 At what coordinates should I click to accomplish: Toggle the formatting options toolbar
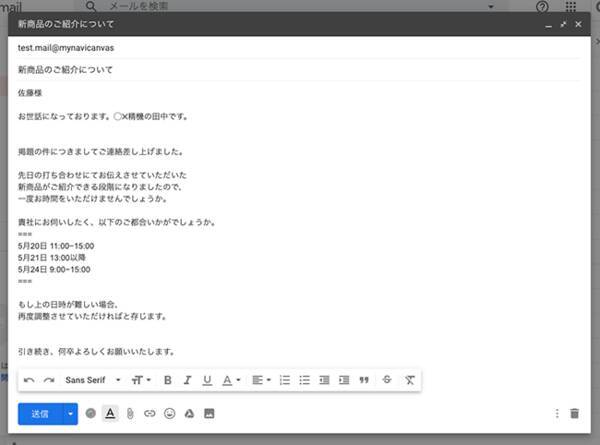pyautogui.click(x=110, y=413)
